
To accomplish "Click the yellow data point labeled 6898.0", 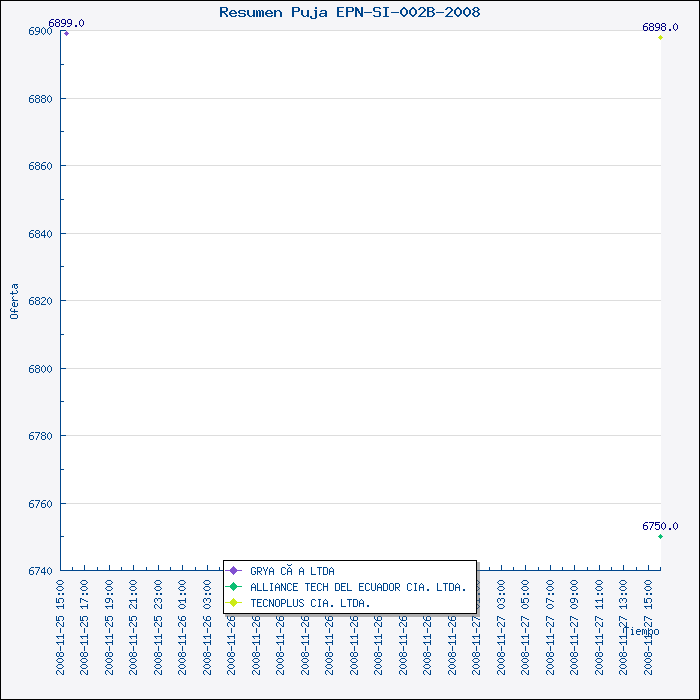I will (x=660, y=37).
